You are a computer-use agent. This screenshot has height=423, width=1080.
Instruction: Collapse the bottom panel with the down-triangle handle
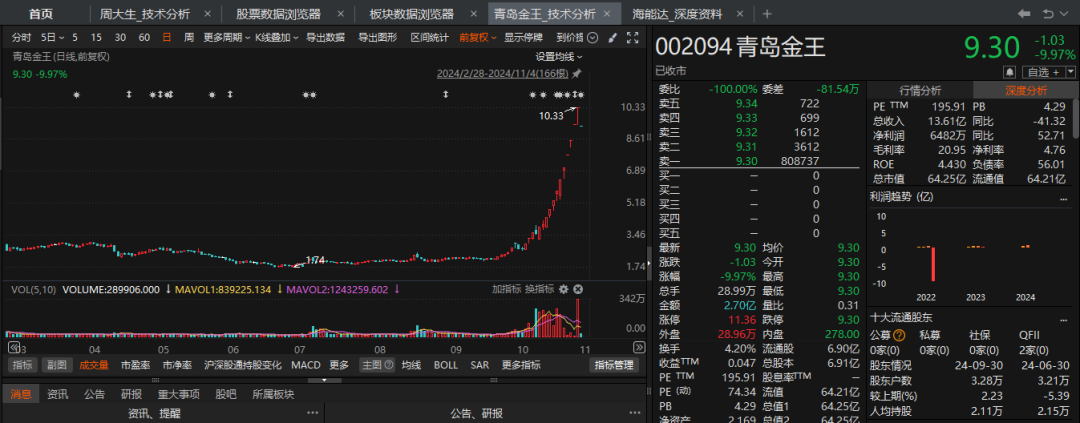pos(325,380)
